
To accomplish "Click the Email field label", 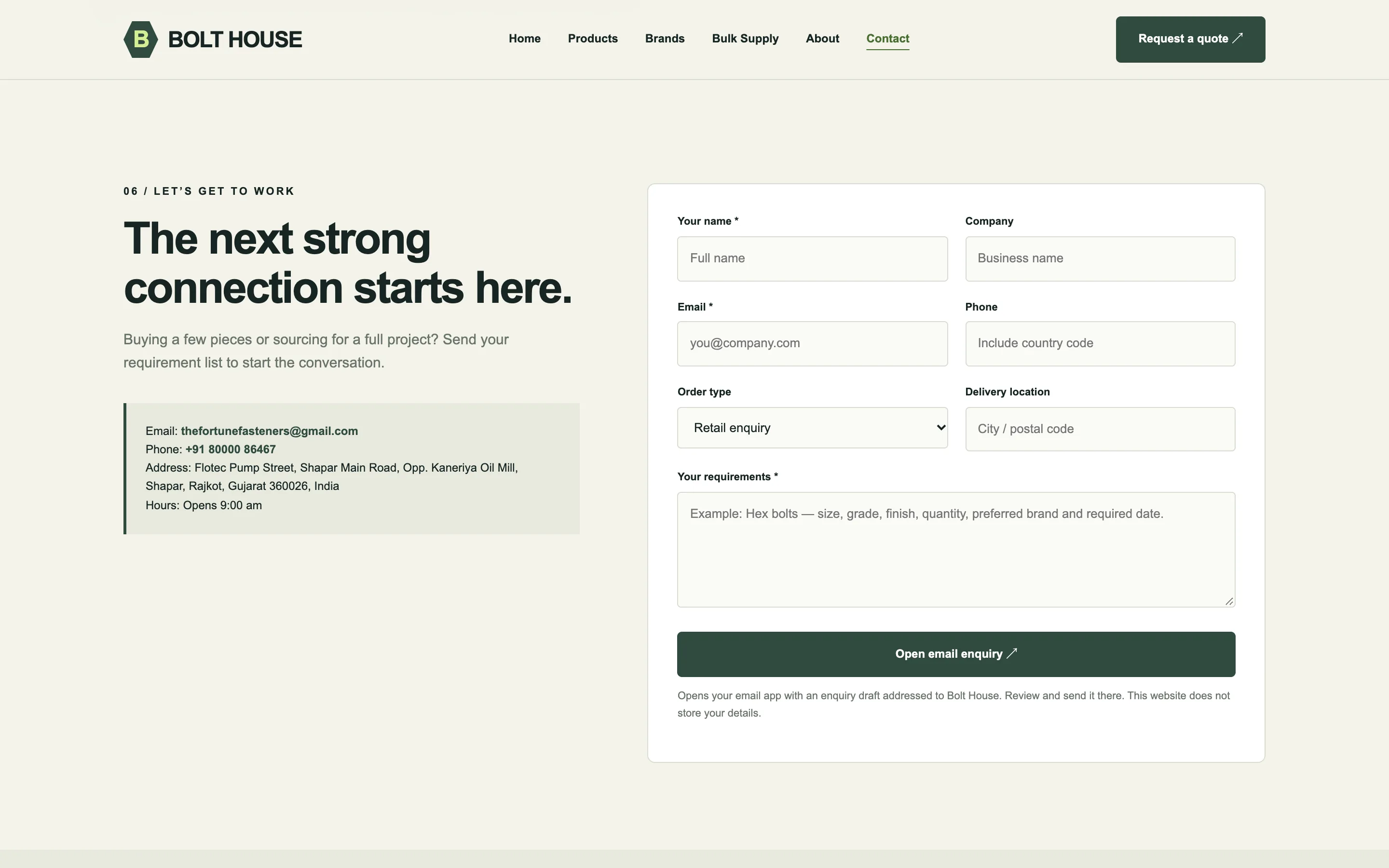I will tap(695, 307).
